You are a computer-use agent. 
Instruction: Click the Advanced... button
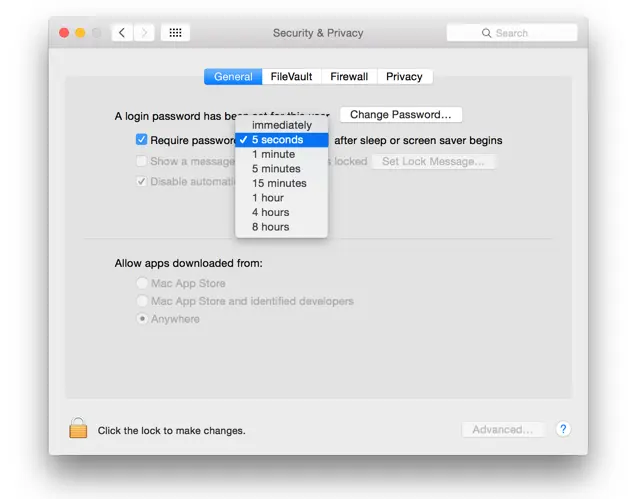pyautogui.click(x=503, y=429)
